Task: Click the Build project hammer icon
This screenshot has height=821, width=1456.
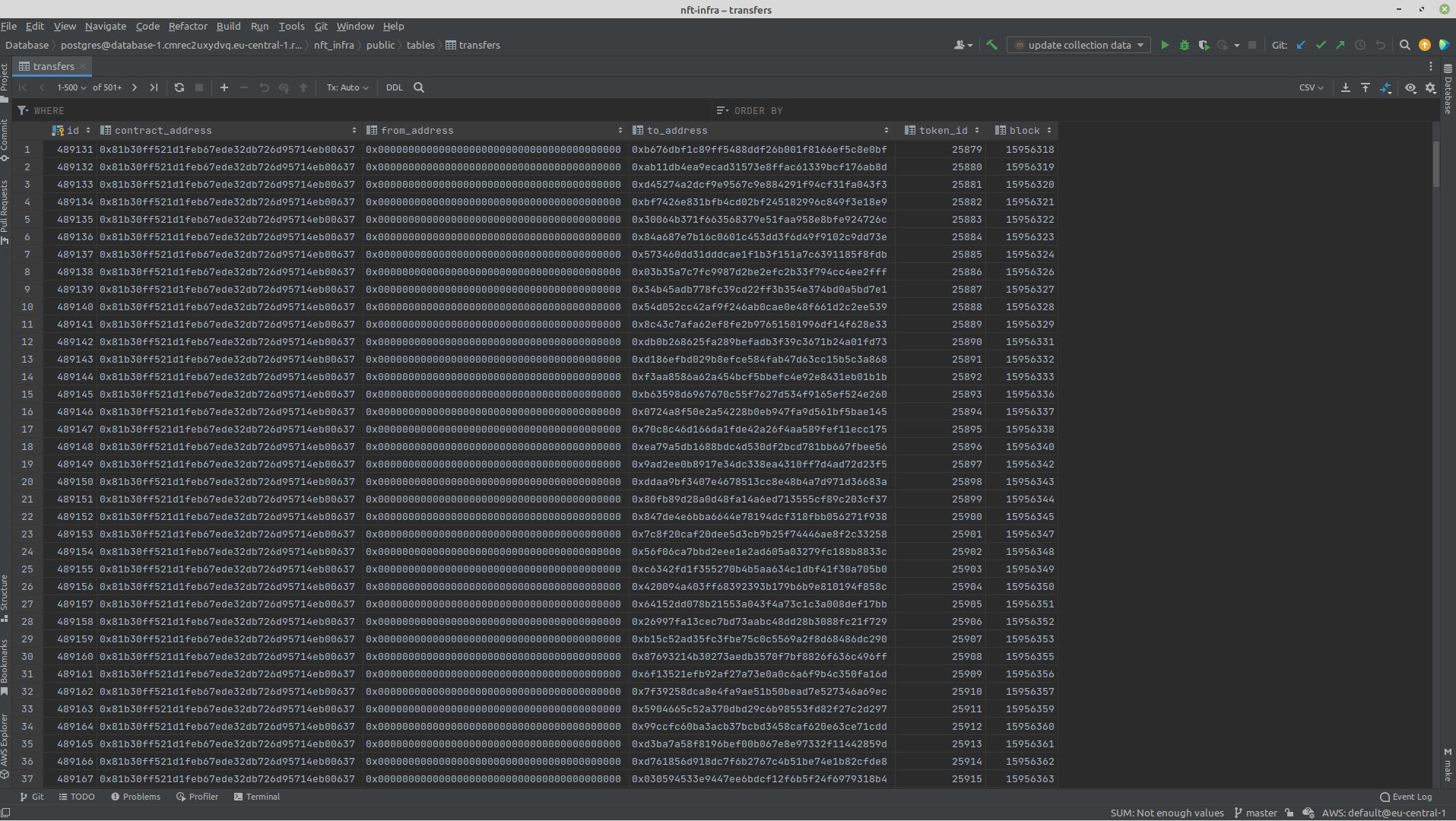Action: [991, 46]
